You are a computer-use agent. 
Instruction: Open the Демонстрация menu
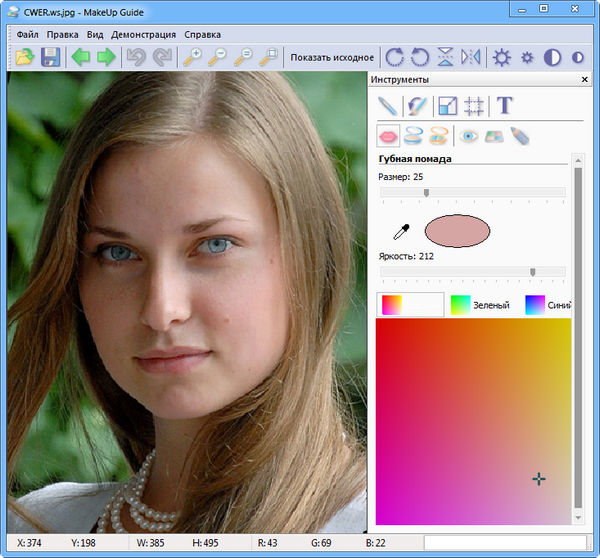[x=143, y=34]
